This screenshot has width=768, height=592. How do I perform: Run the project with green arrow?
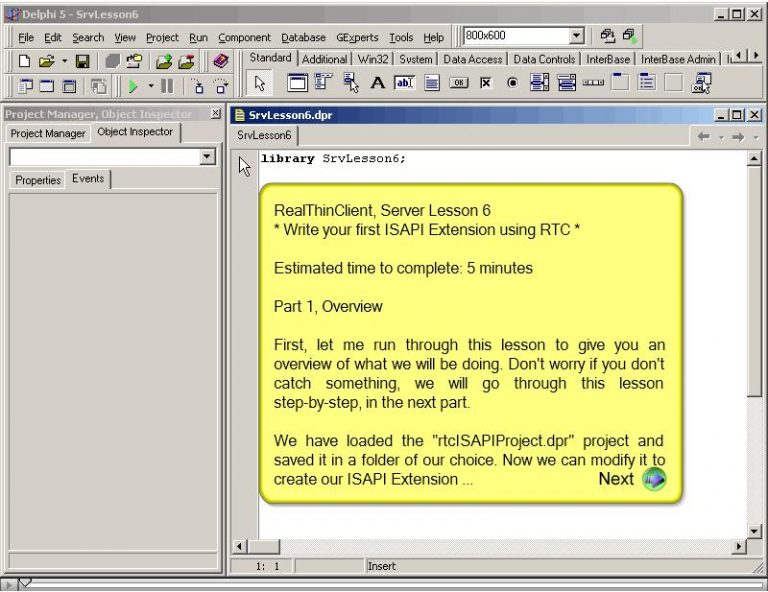point(133,86)
